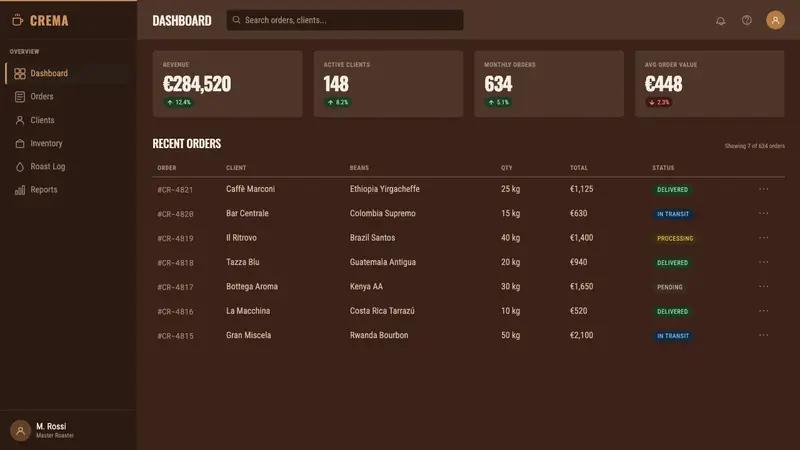Click the avg order 2.3% down badge
Screen dimensions: 800x450
659,103
